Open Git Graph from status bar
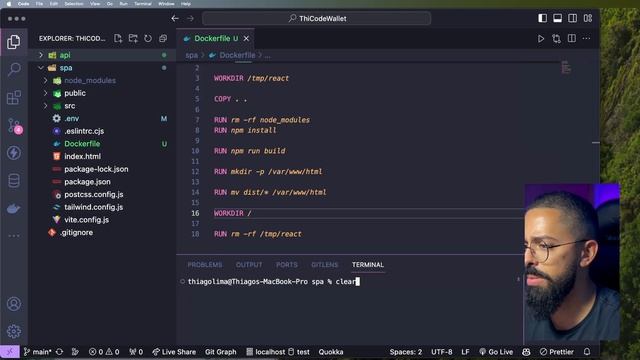The image size is (640, 360). coord(220,351)
